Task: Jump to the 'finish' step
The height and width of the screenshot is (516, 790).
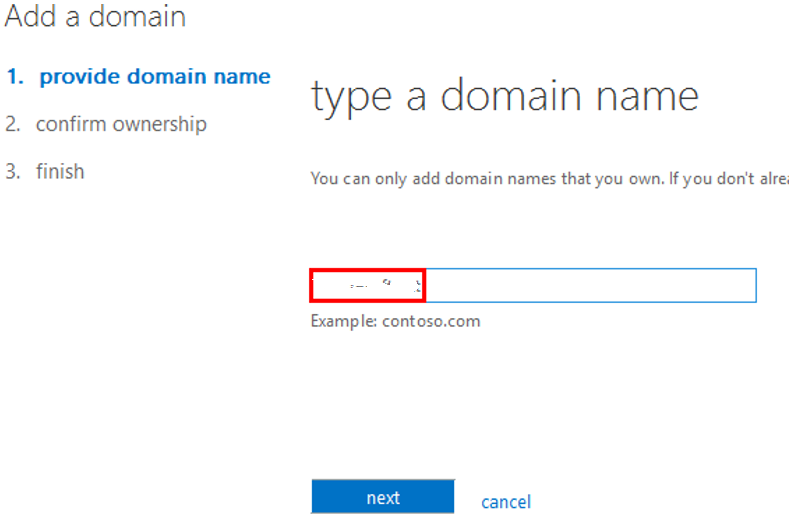Action: (60, 172)
